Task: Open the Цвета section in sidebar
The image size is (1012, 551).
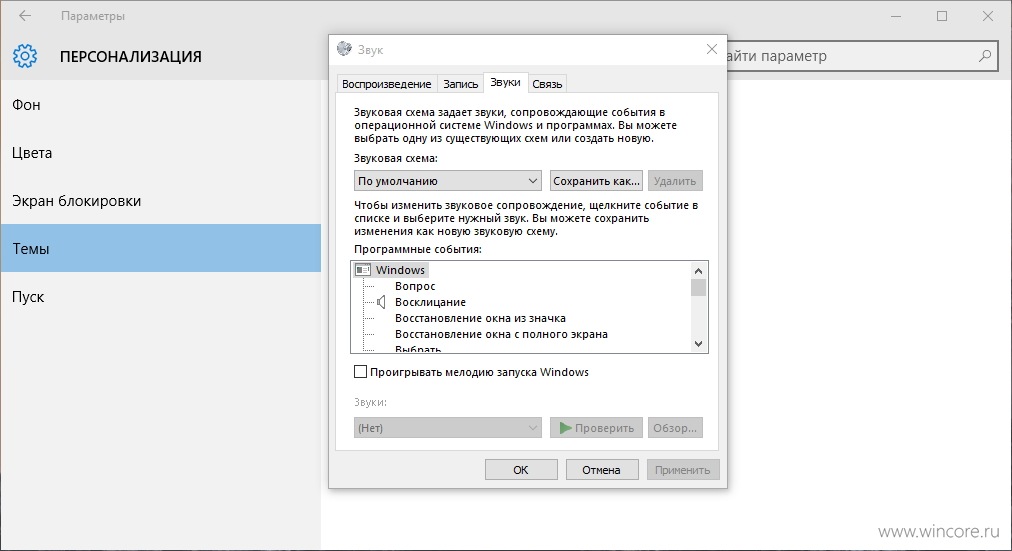Action: point(161,153)
